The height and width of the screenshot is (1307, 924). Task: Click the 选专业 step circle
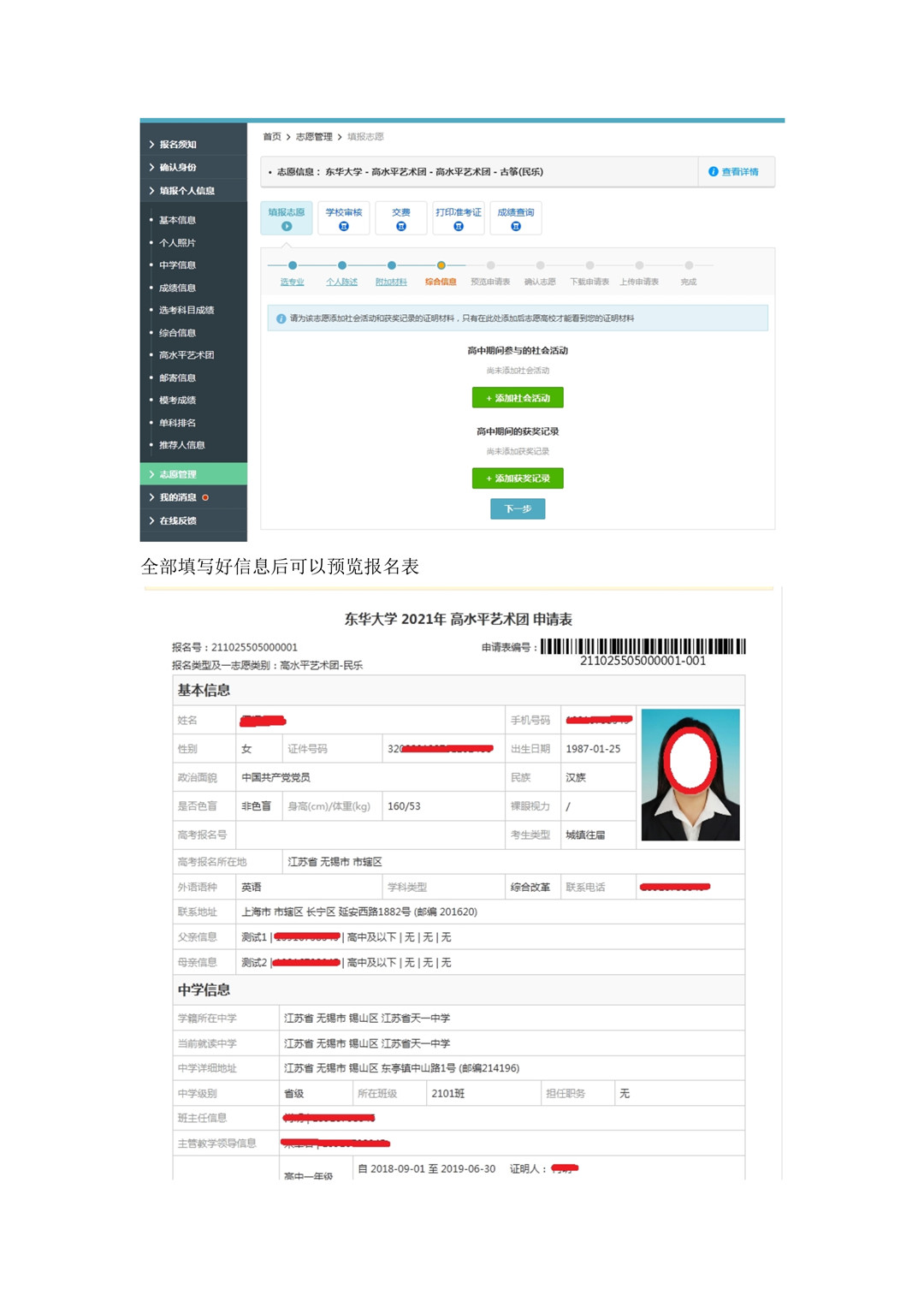(x=293, y=265)
